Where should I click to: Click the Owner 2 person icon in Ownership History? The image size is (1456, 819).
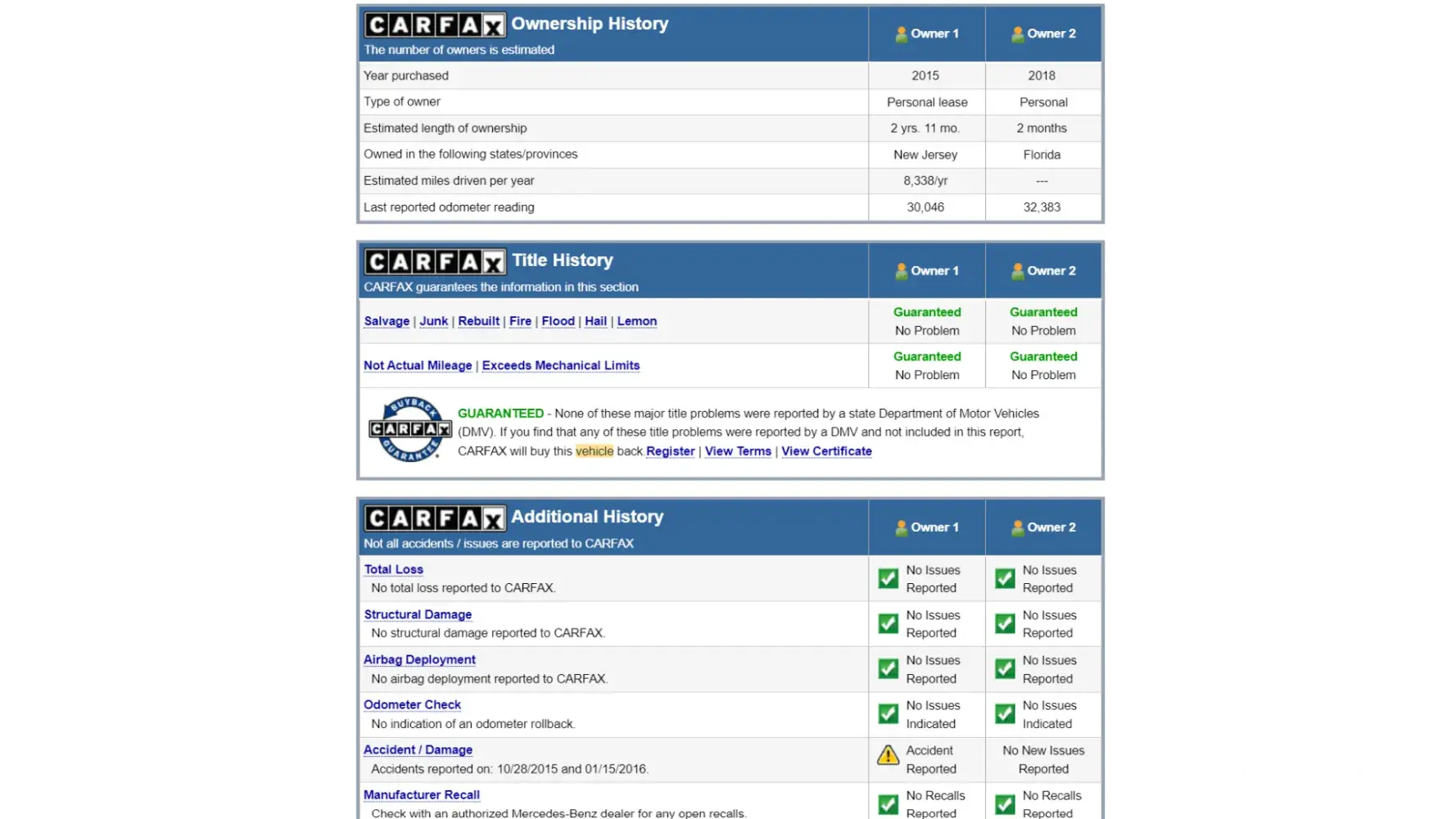pos(1018,34)
